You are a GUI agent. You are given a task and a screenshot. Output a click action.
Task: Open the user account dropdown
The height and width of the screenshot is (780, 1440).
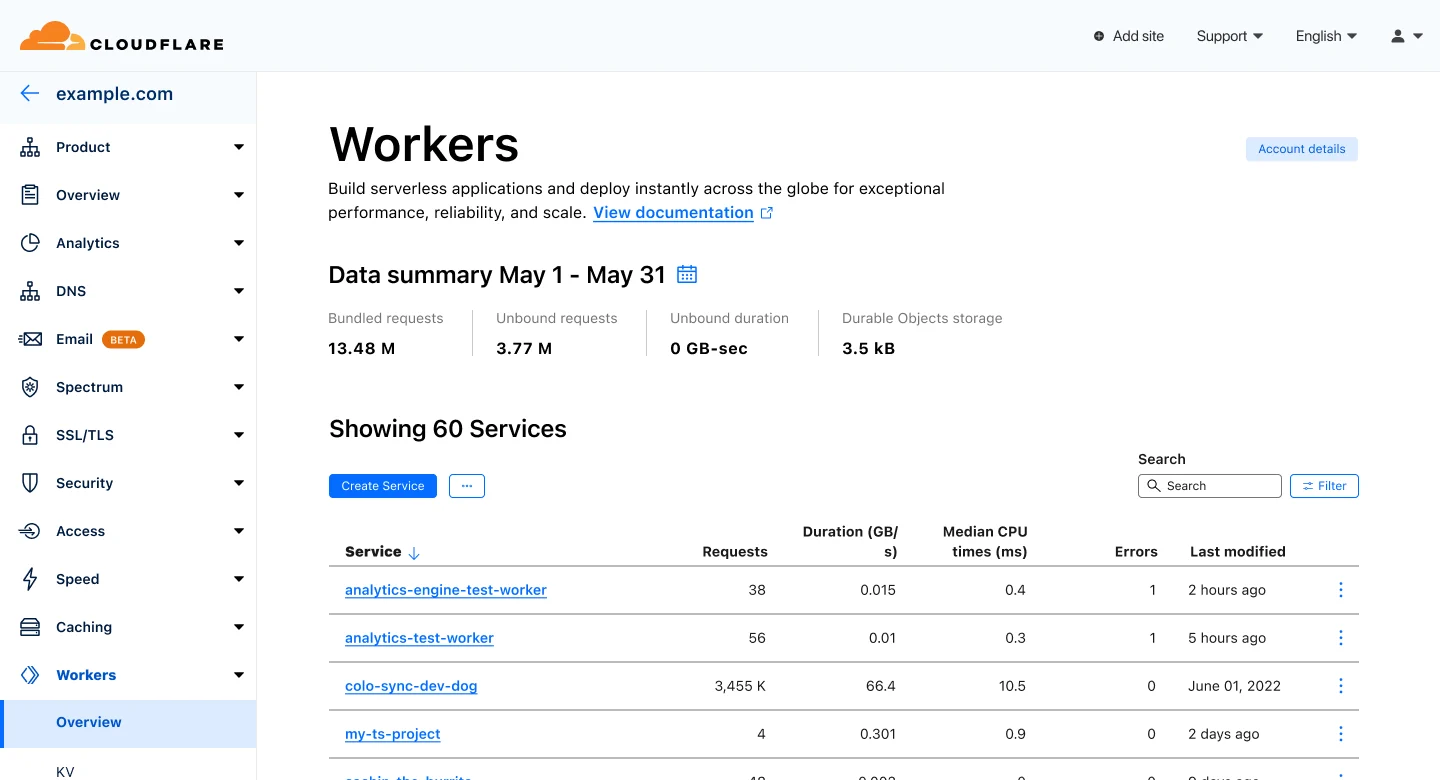[x=1407, y=36]
